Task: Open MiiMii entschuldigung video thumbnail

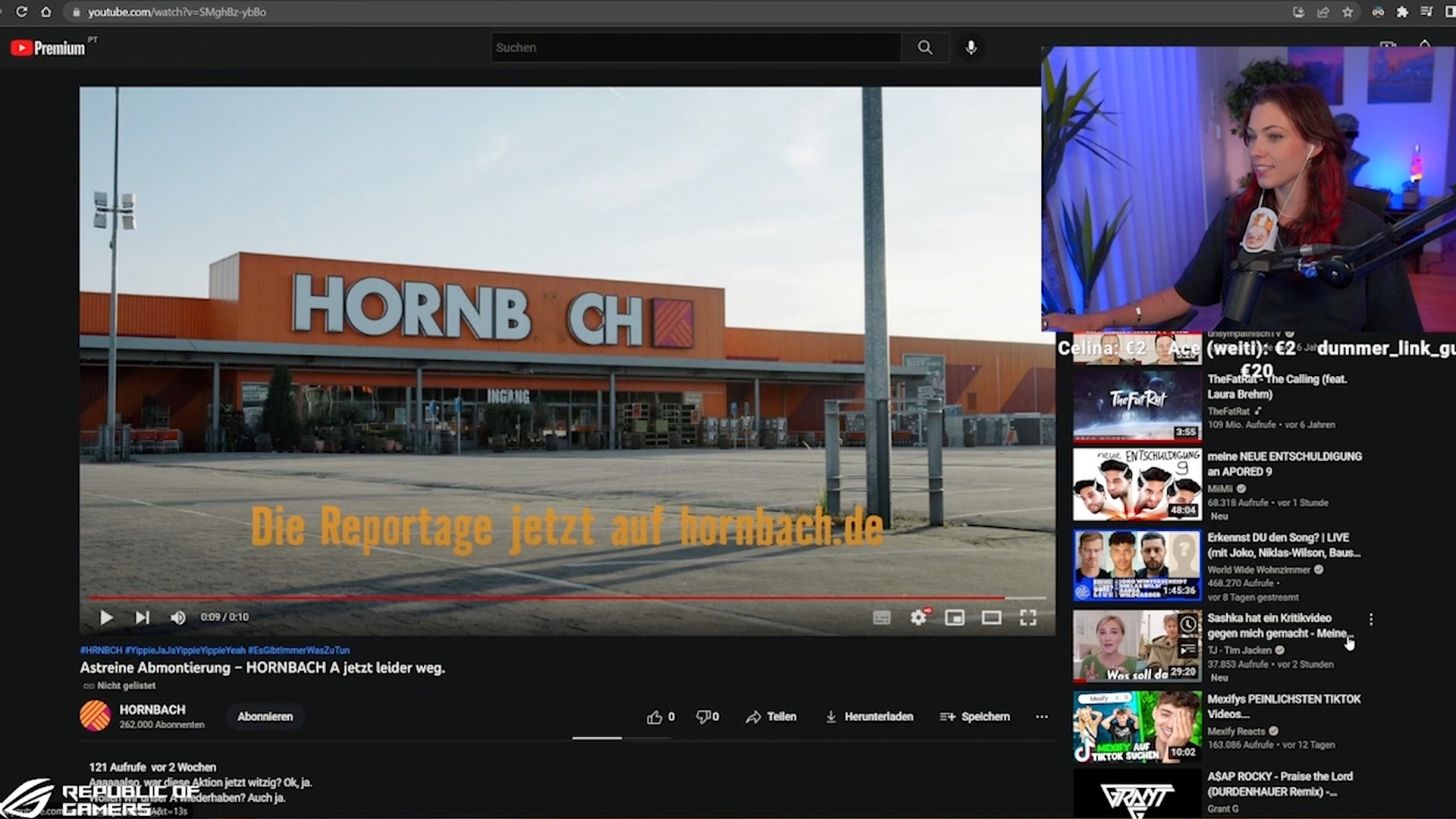Action: coord(1137,485)
